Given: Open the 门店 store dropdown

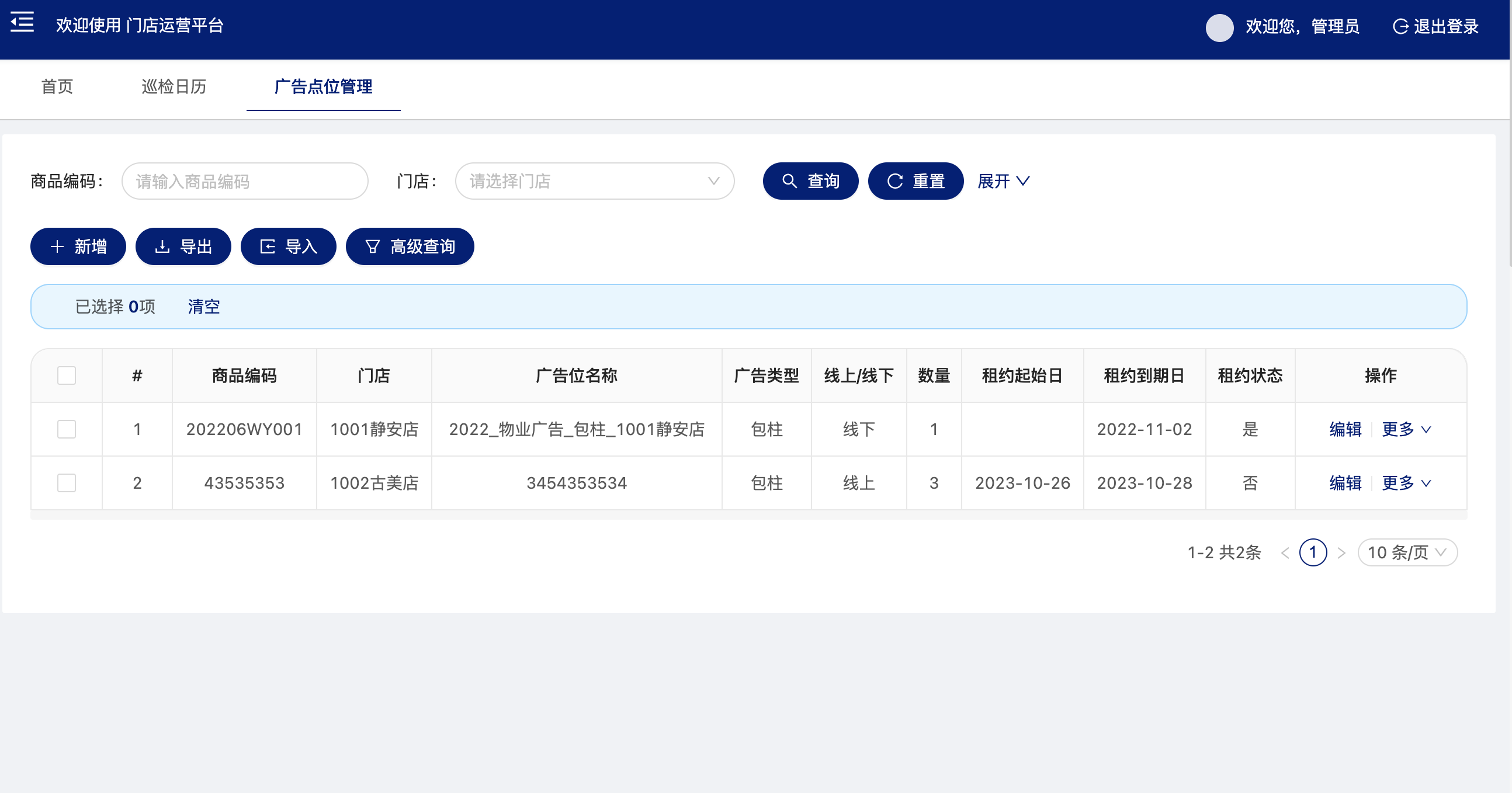Looking at the screenshot, I should point(595,181).
